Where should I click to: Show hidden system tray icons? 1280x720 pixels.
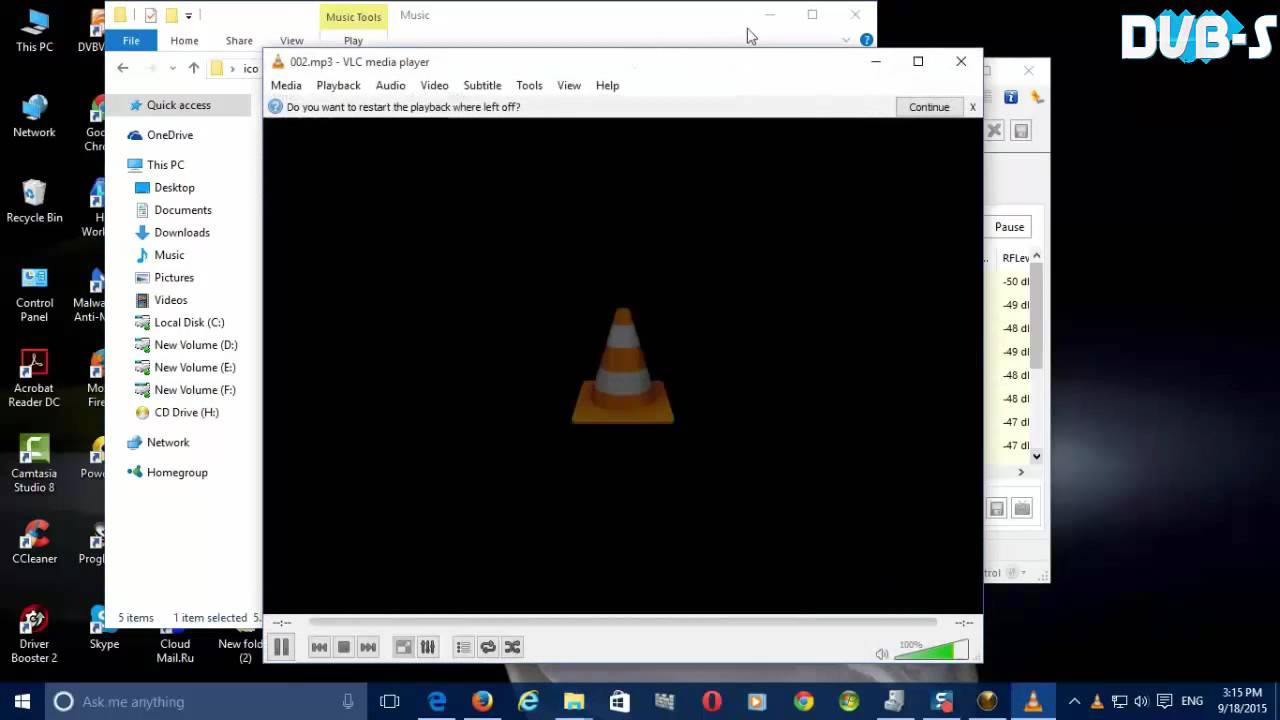pos(1074,701)
